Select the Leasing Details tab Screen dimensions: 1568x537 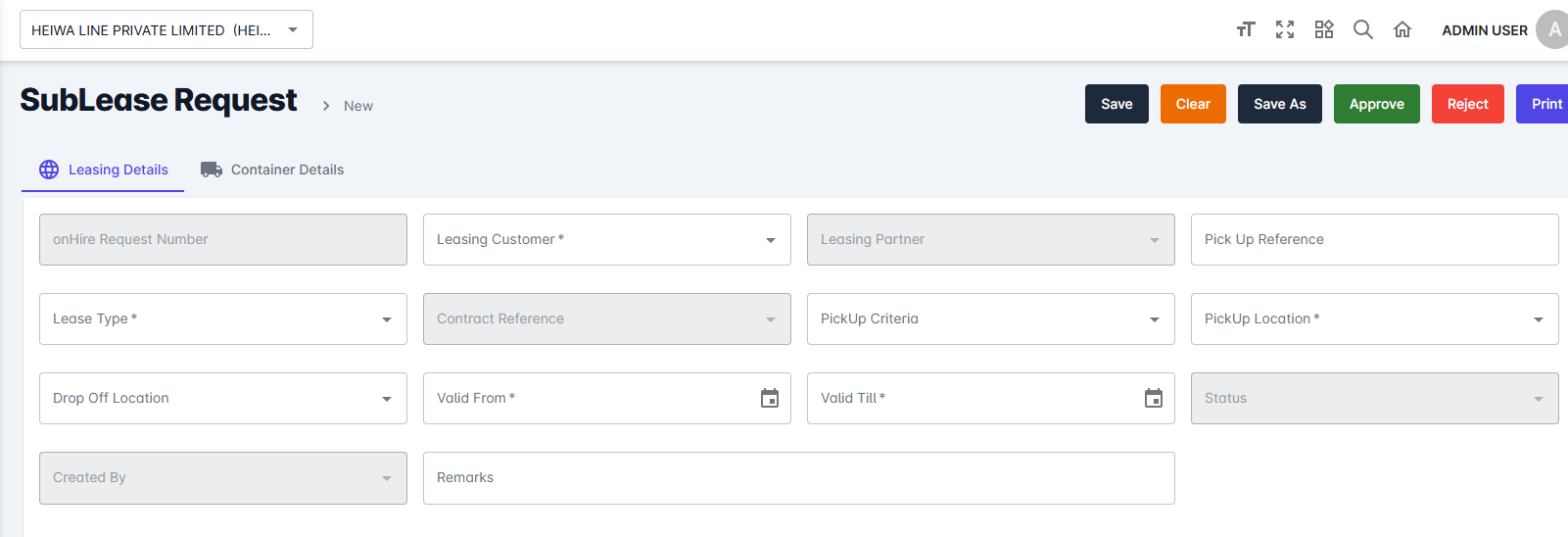click(104, 170)
